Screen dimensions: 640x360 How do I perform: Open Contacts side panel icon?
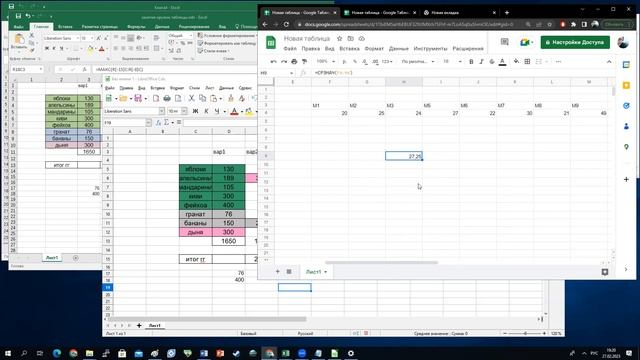click(x=626, y=127)
